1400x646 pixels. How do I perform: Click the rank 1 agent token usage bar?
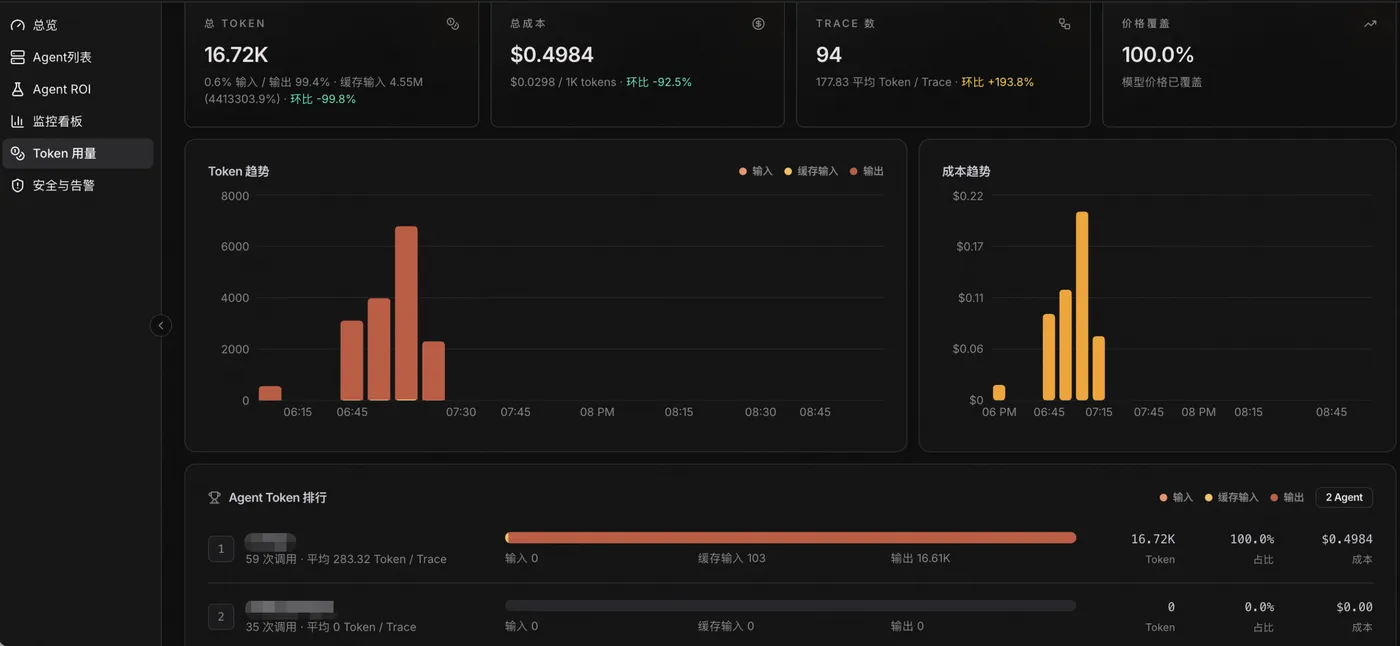click(790, 538)
